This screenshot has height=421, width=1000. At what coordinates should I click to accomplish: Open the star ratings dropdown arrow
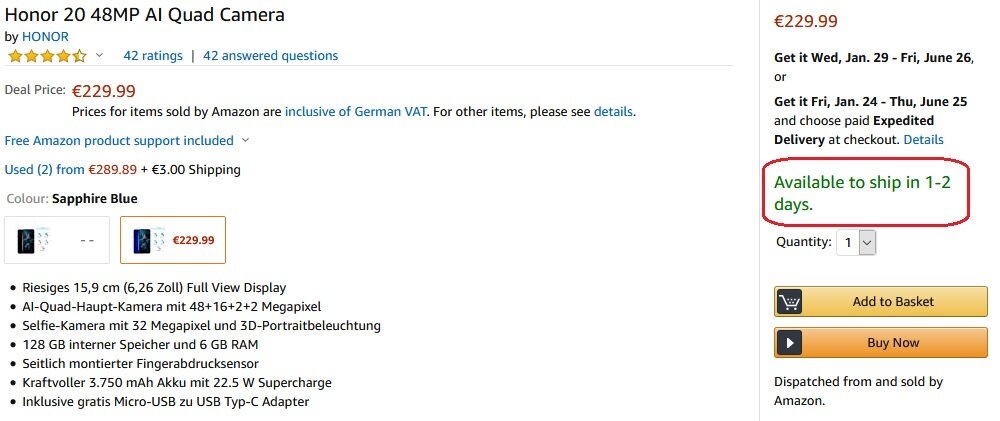99,56
